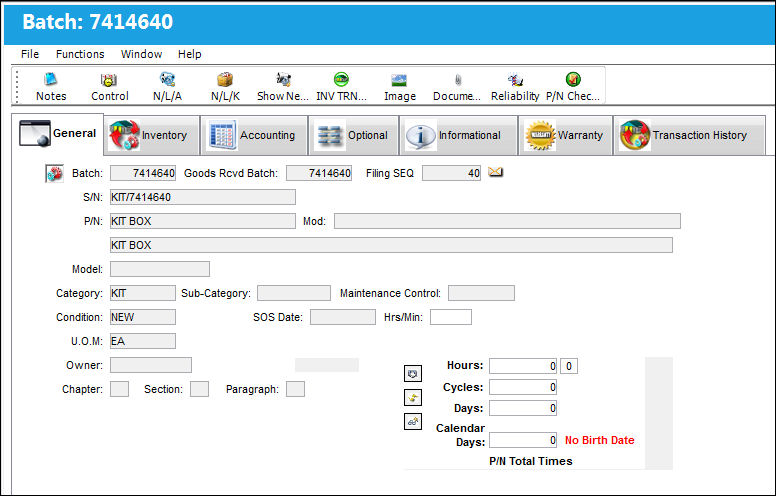Click the Sub-Category field
The height and width of the screenshot is (496, 776).
coord(294,293)
